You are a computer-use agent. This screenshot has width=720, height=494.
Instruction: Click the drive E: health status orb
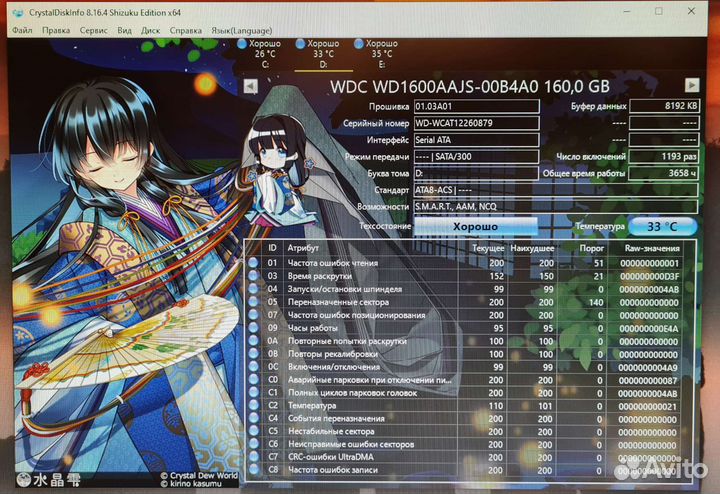coord(359,44)
